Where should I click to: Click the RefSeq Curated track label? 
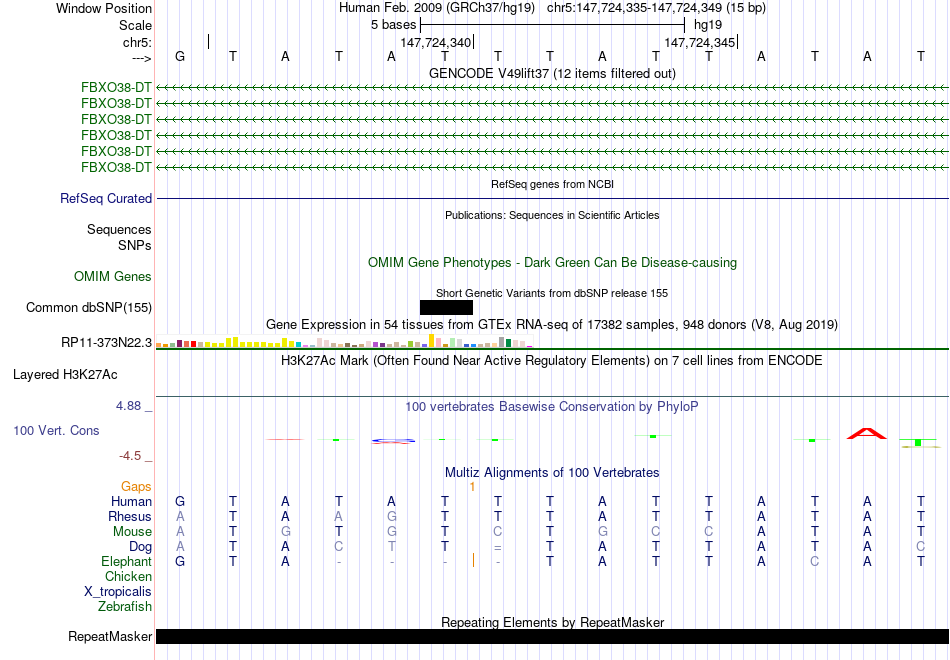coord(106,198)
